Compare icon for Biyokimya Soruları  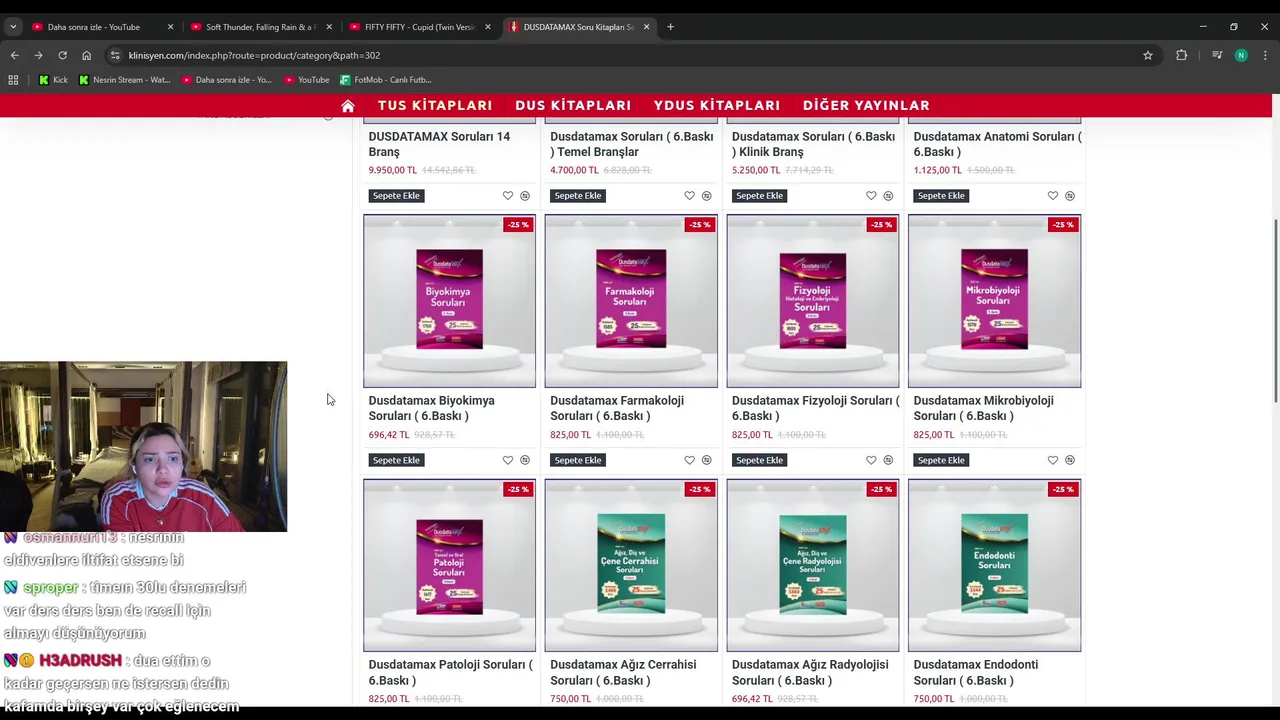(525, 460)
